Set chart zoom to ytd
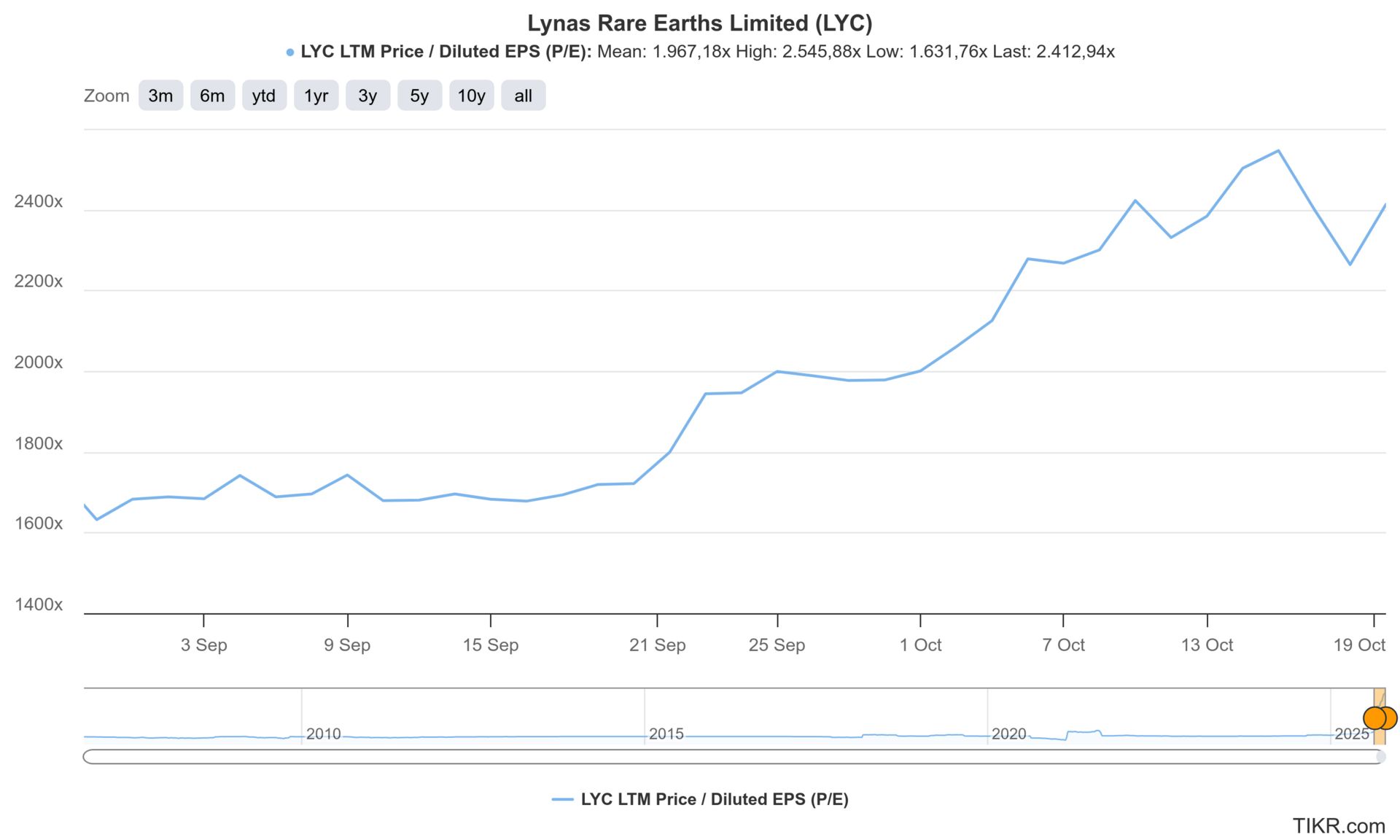1400x840 pixels. [264, 96]
